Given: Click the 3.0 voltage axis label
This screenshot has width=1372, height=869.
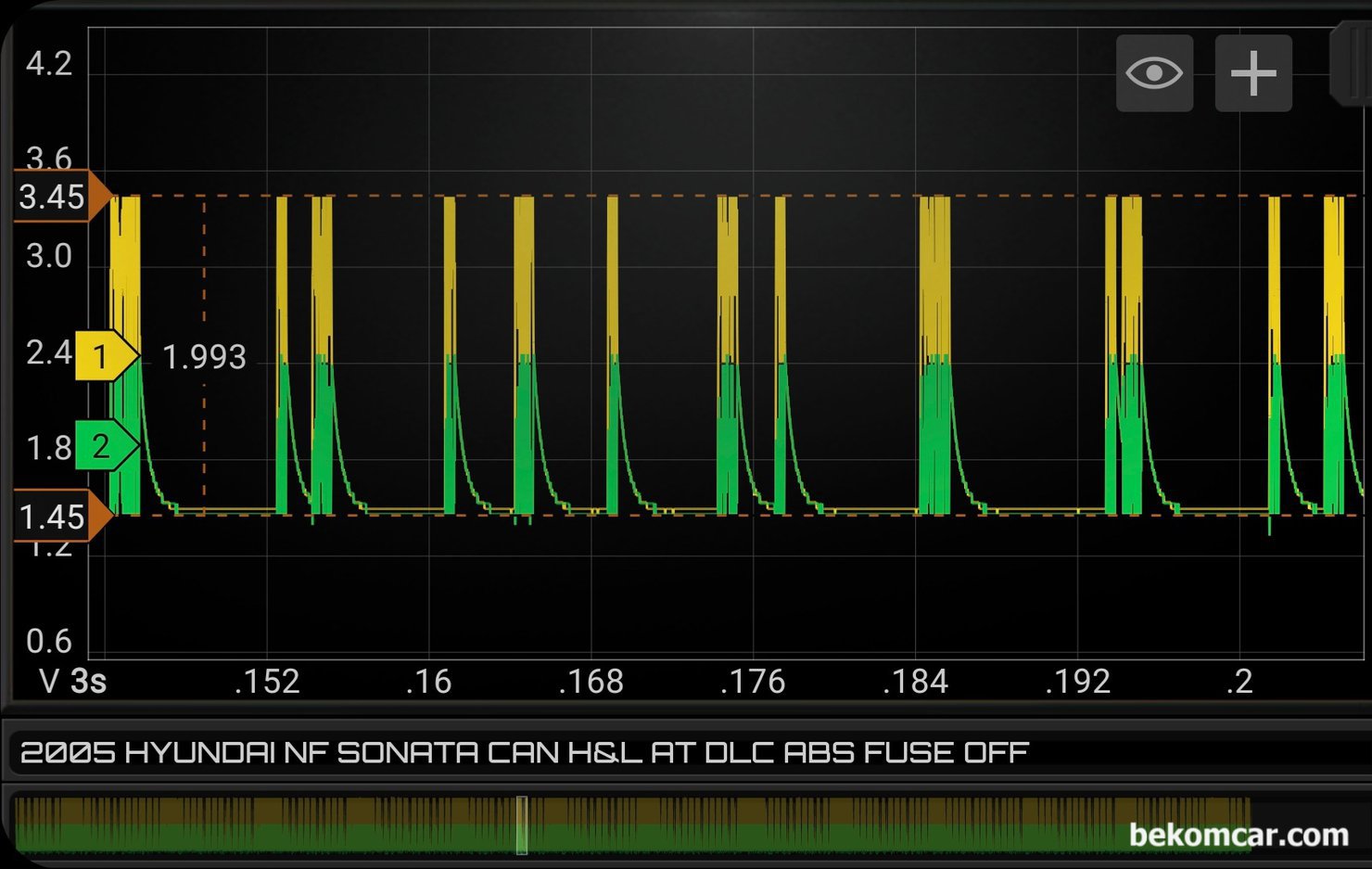Looking at the screenshot, I should pos(48,255).
